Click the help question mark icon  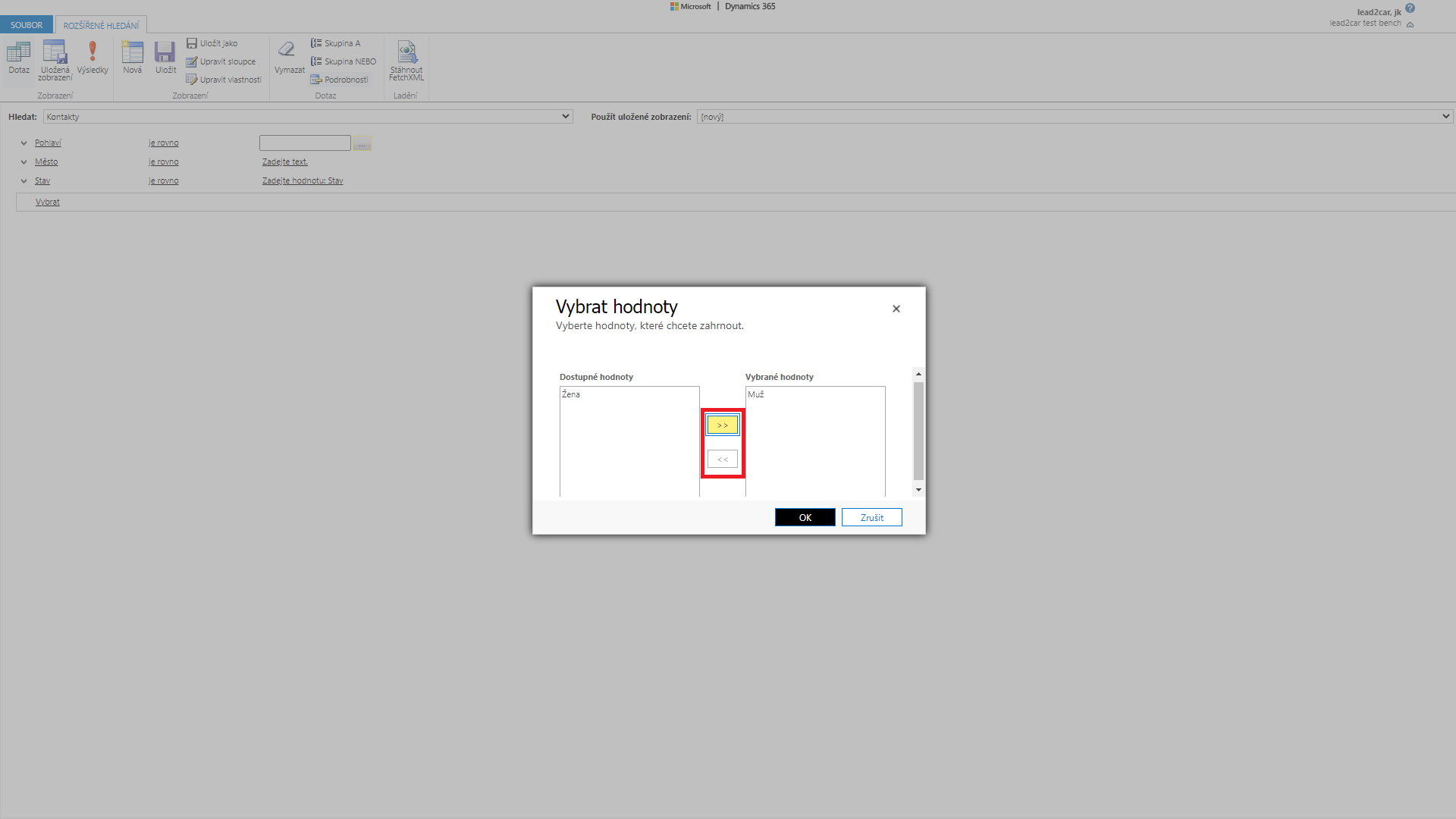(x=1410, y=8)
